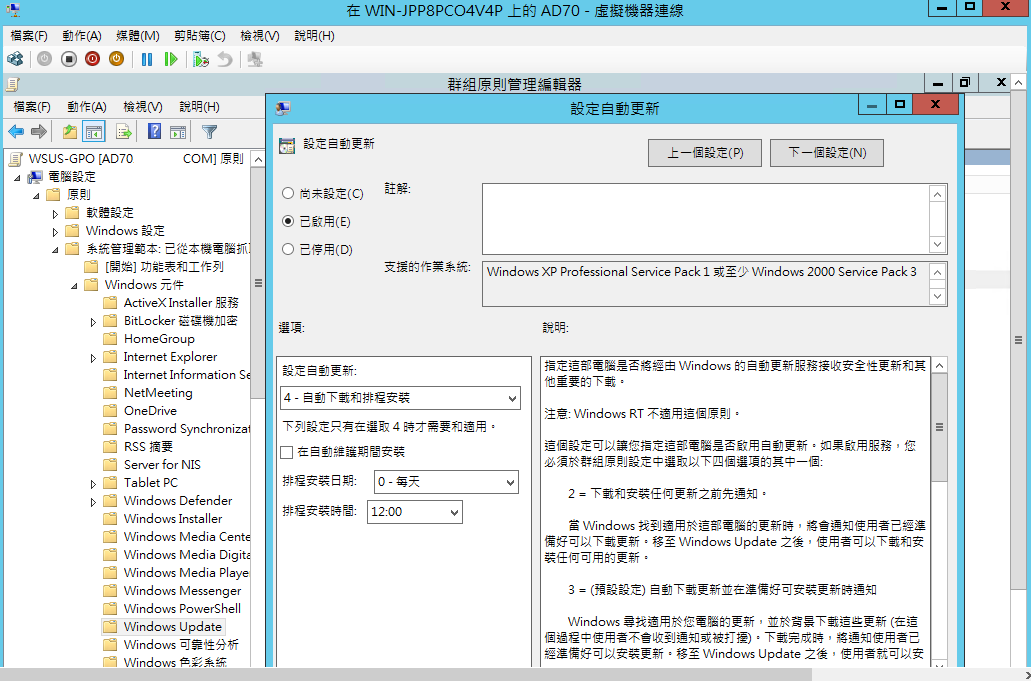The height and width of the screenshot is (681, 1031).
Task: Click the description pane scrollbar thumb
Action: point(939,427)
